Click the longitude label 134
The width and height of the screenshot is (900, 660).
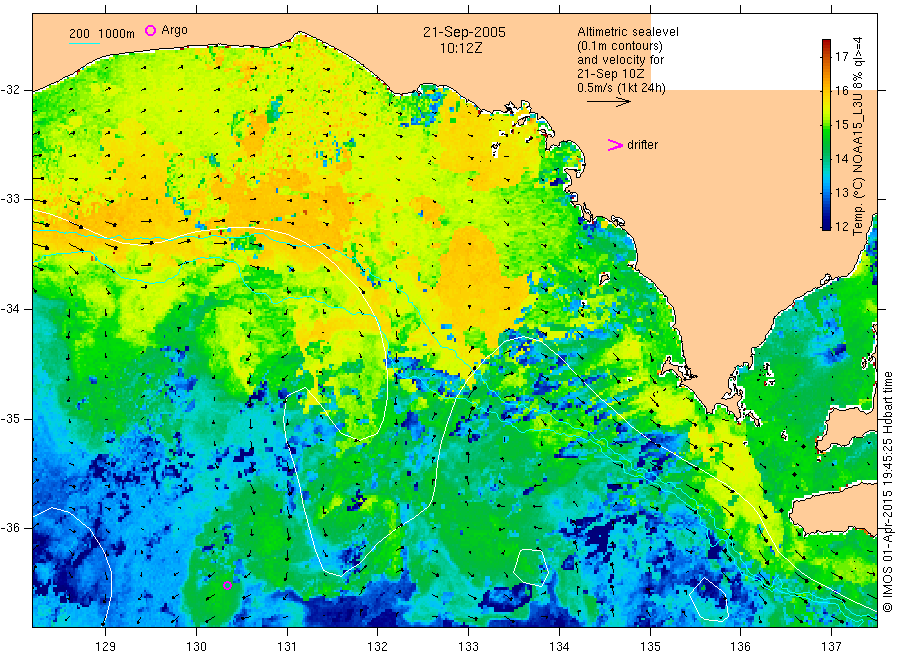coord(559,647)
